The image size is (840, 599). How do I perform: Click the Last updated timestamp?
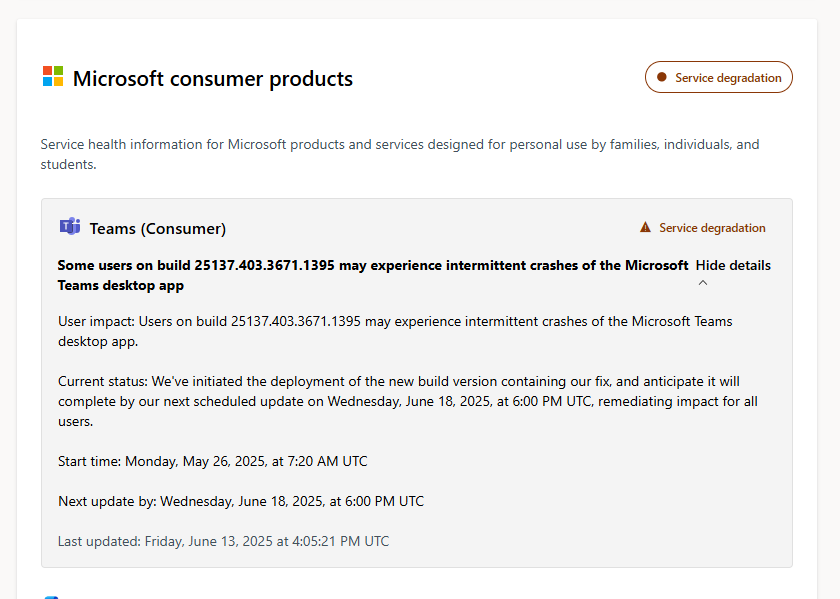223,541
